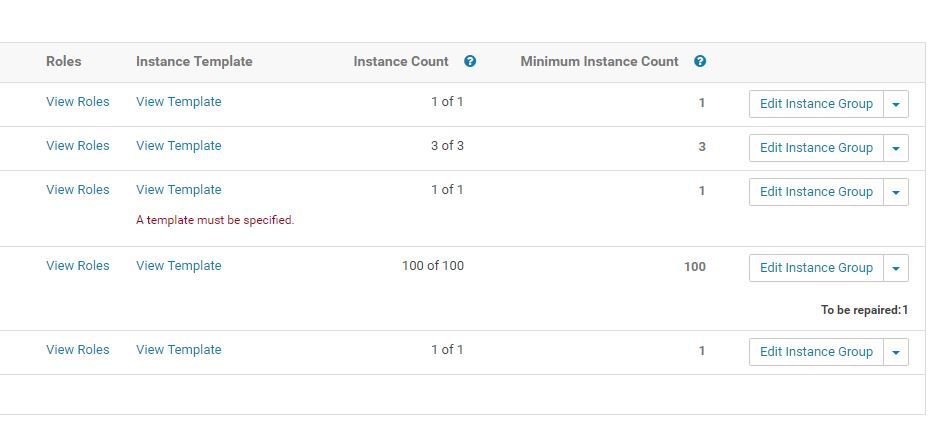950x431 pixels.
Task: Select 'A template must be specified.' error
Action: [215, 220]
